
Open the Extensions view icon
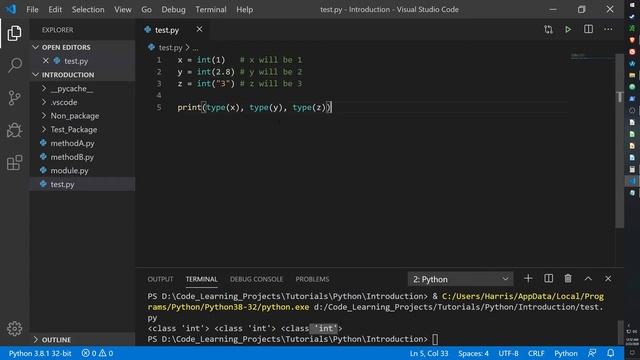tap(14, 163)
